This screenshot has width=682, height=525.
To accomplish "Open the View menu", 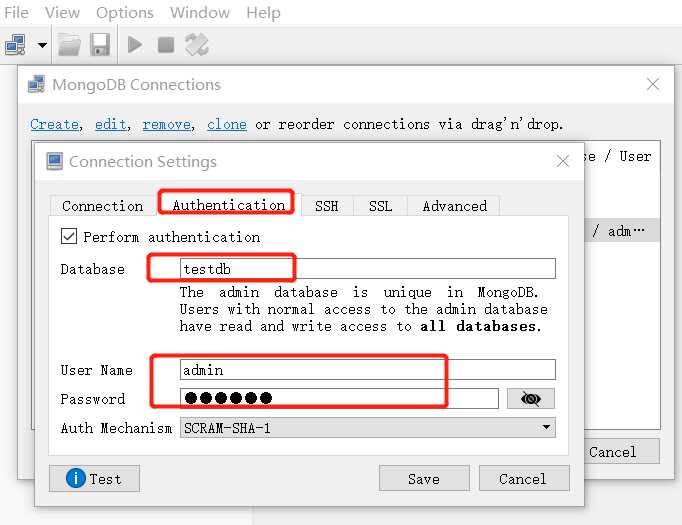I will (x=62, y=13).
